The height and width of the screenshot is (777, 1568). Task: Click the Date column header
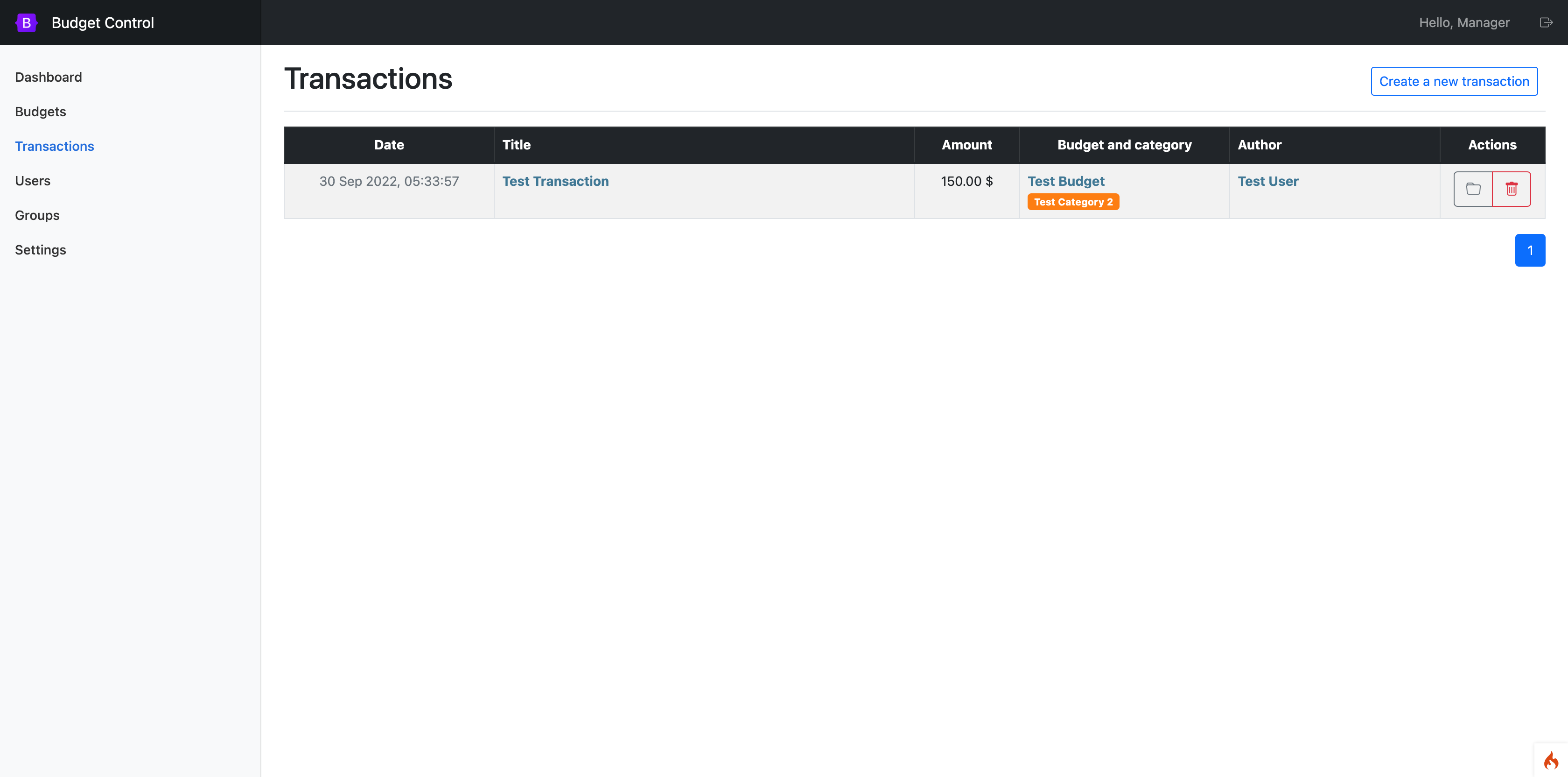point(388,145)
